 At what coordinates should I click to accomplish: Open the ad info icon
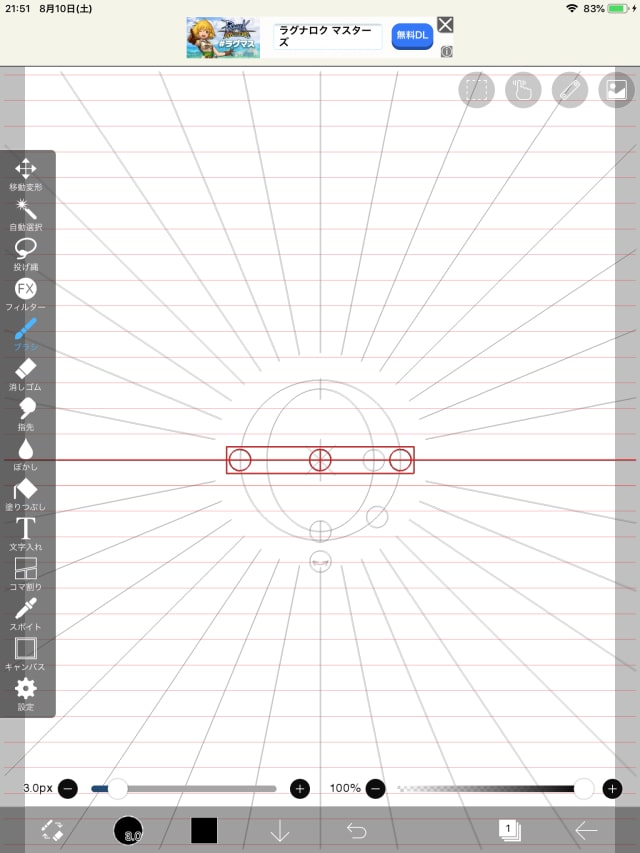pyautogui.click(x=446, y=52)
